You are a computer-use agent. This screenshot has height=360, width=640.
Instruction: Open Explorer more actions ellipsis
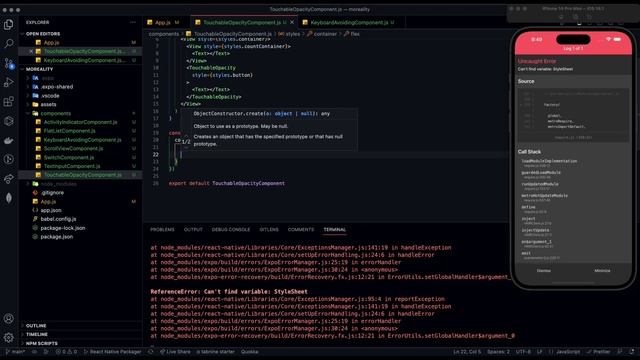(x=133, y=22)
